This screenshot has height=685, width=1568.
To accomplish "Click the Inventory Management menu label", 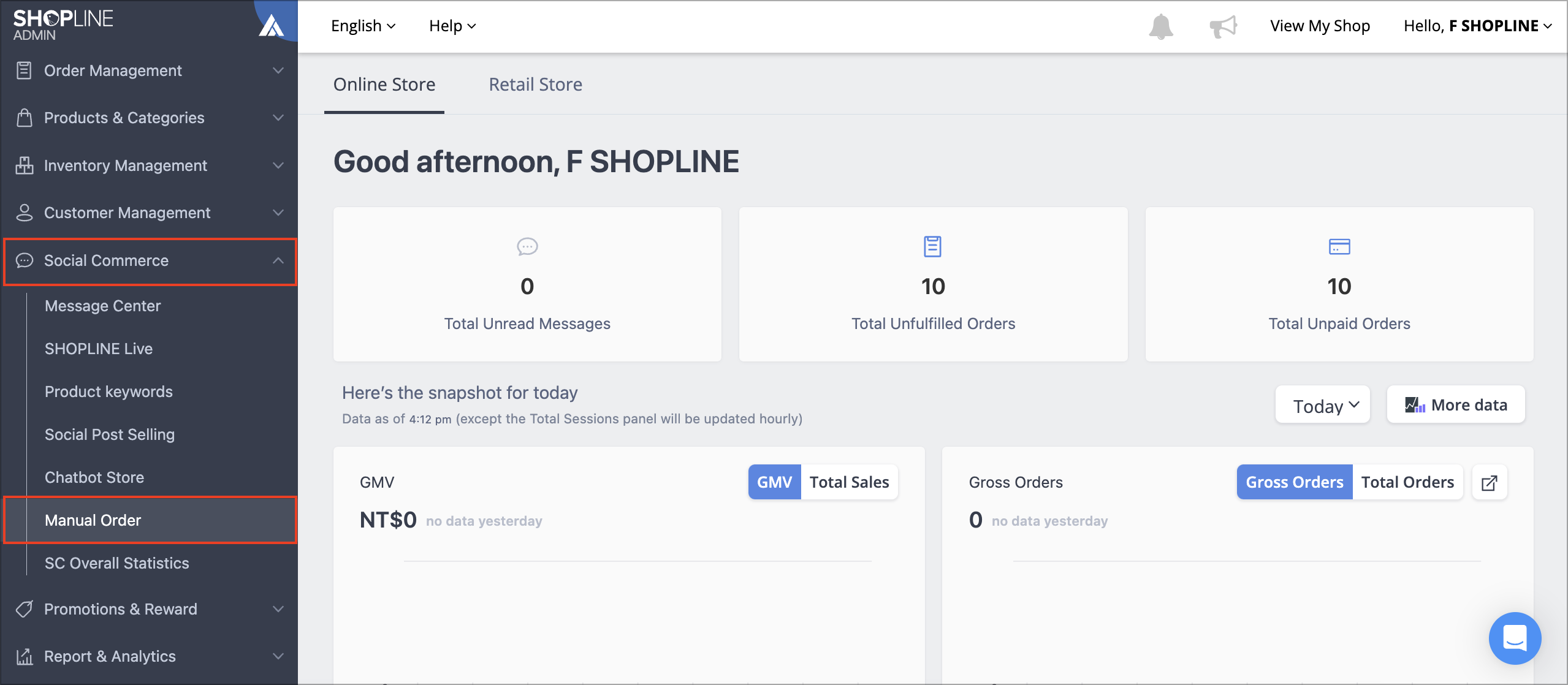I will [126, 165].
